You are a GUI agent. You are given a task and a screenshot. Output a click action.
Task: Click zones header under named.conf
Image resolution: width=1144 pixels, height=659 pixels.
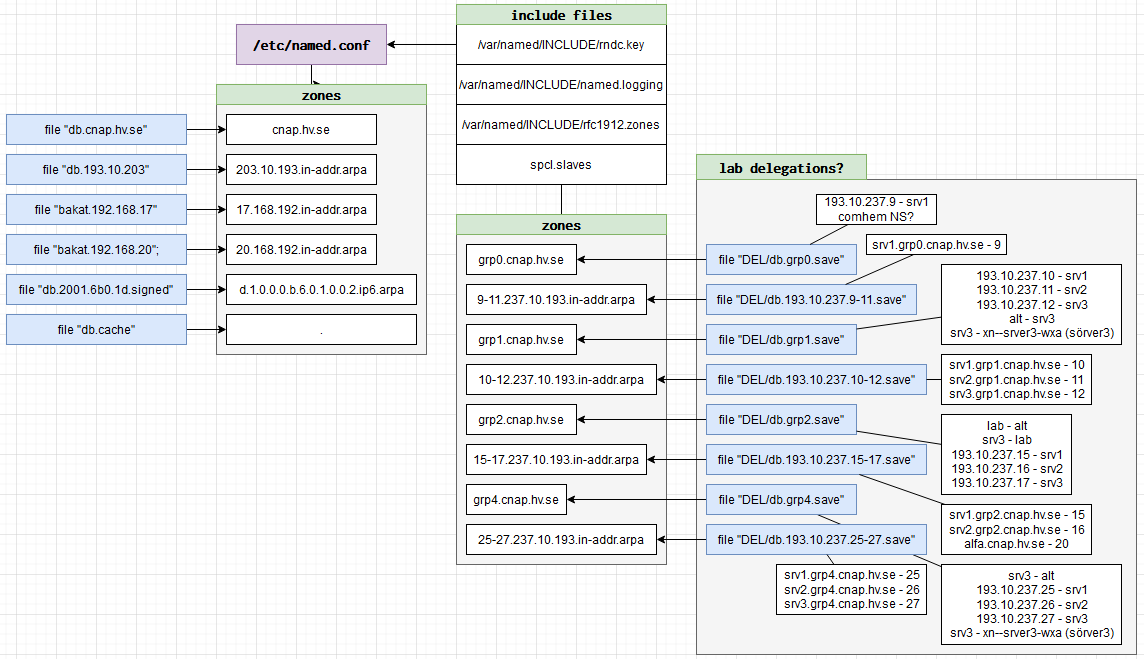pyautogui.click(x=321, y=95)
